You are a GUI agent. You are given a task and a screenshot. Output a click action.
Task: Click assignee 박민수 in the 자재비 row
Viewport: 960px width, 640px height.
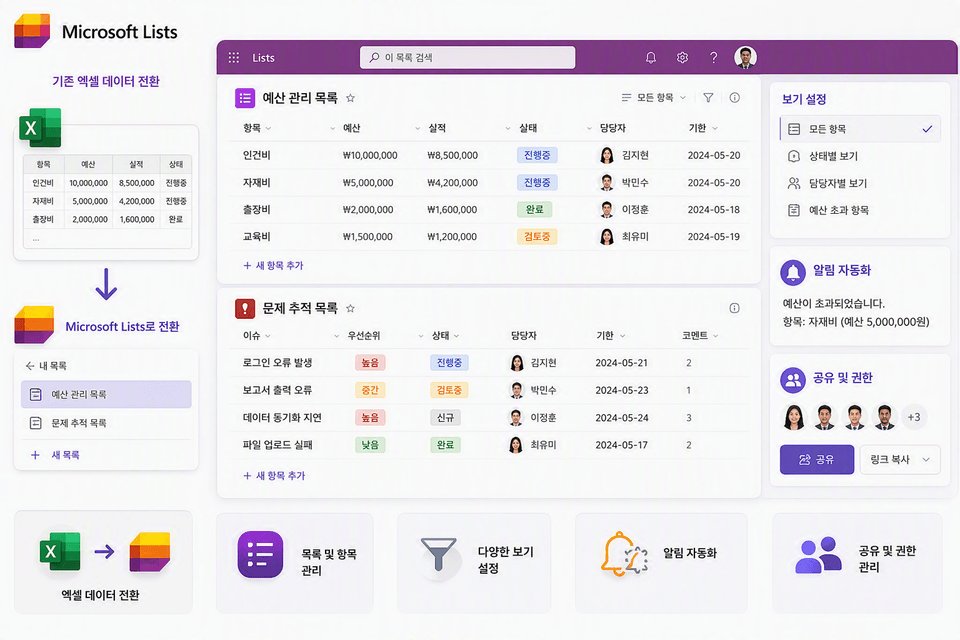(x=624, y=183)
